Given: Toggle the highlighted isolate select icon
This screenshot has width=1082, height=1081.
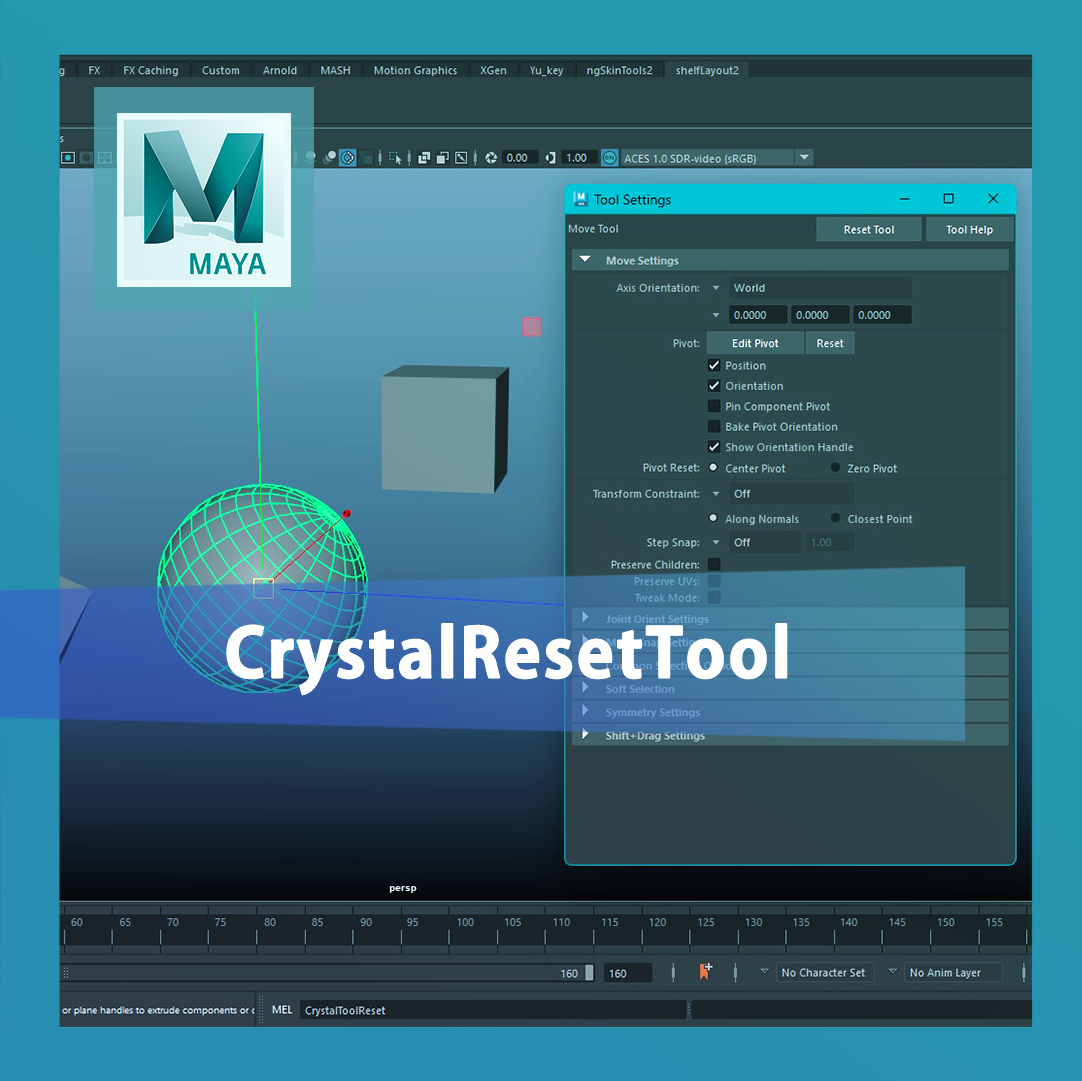Looking at the screenshot, I should tap(348, 158).
